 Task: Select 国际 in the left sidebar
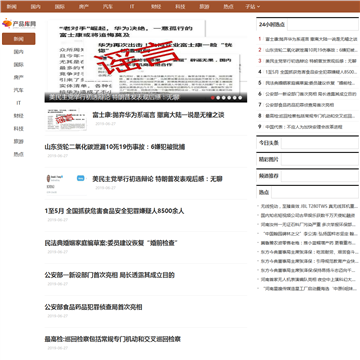coord(19,64)
